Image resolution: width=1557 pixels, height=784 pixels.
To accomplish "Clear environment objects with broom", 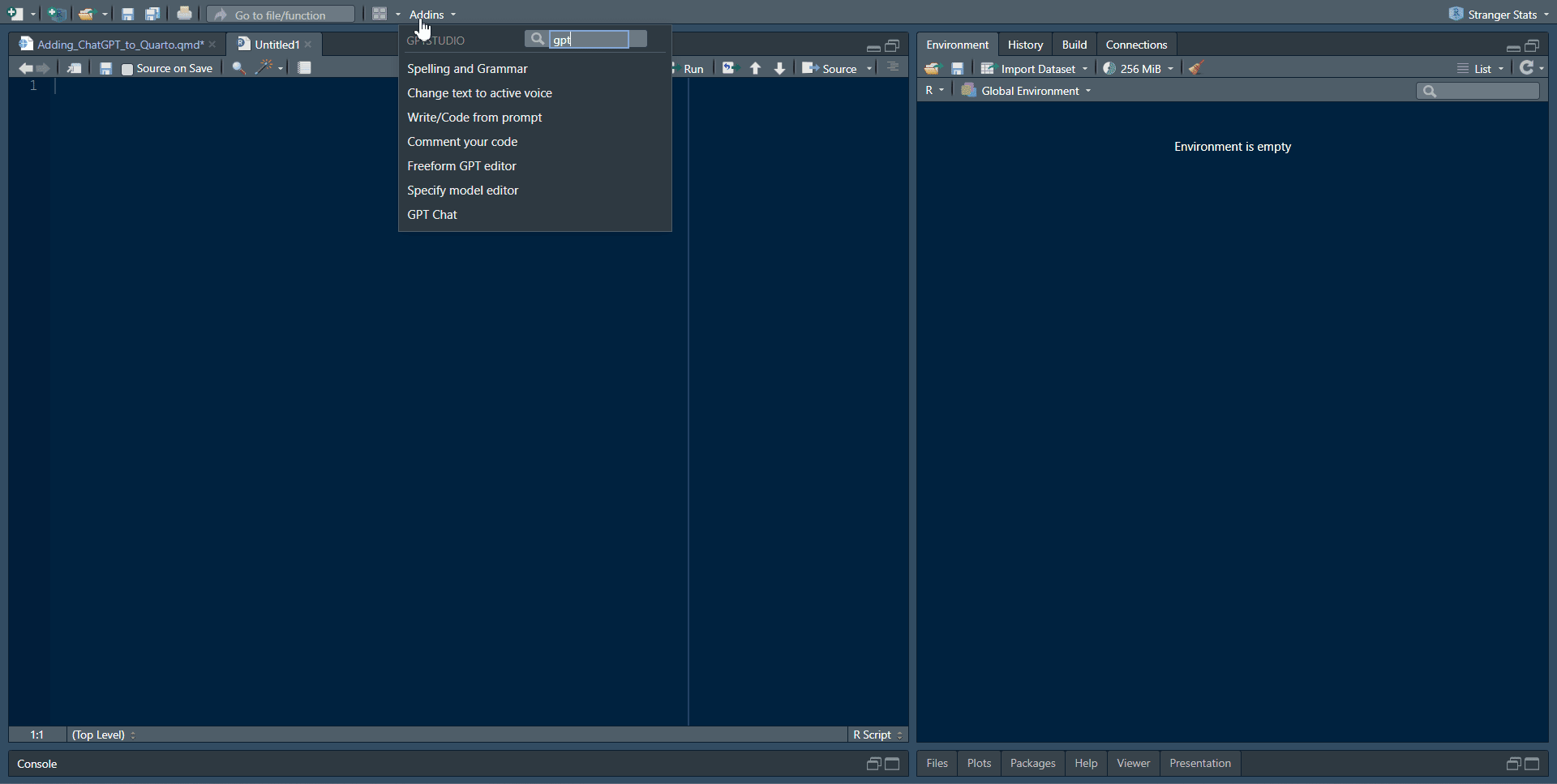I will click(1196, 68).
